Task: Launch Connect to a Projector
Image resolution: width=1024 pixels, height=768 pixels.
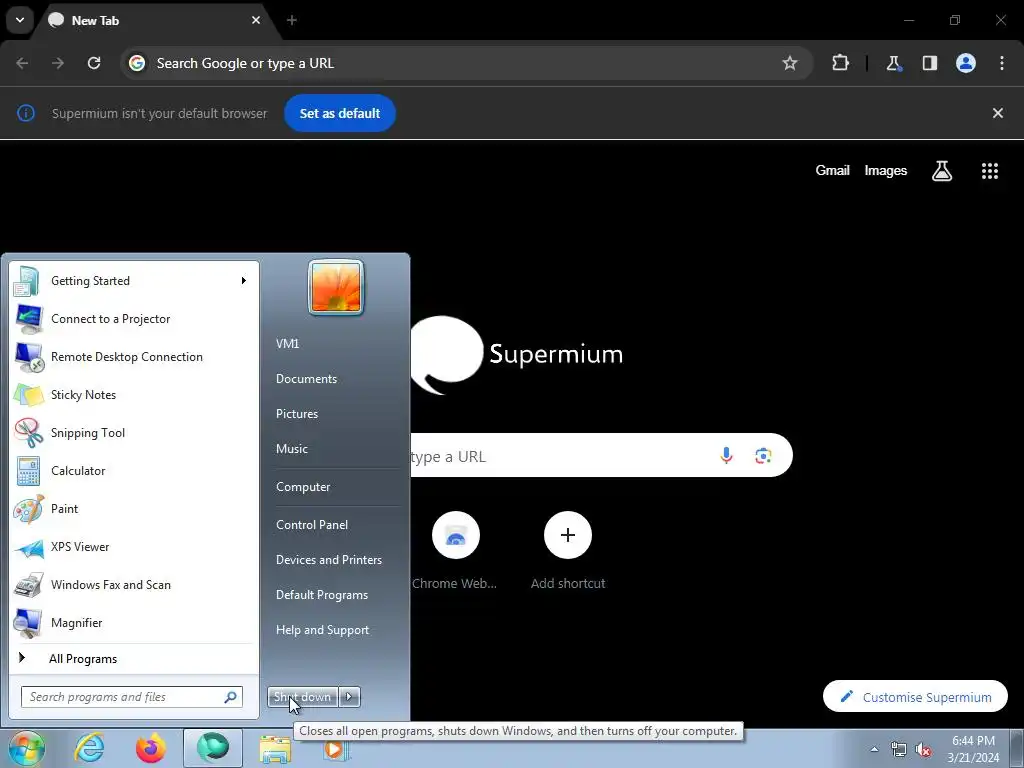Action: tap(133, 319)
